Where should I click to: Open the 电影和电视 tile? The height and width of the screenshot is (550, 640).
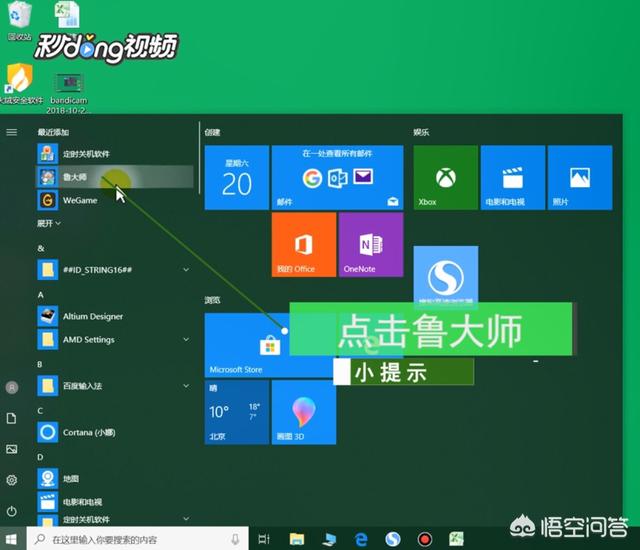pos(512,177)
